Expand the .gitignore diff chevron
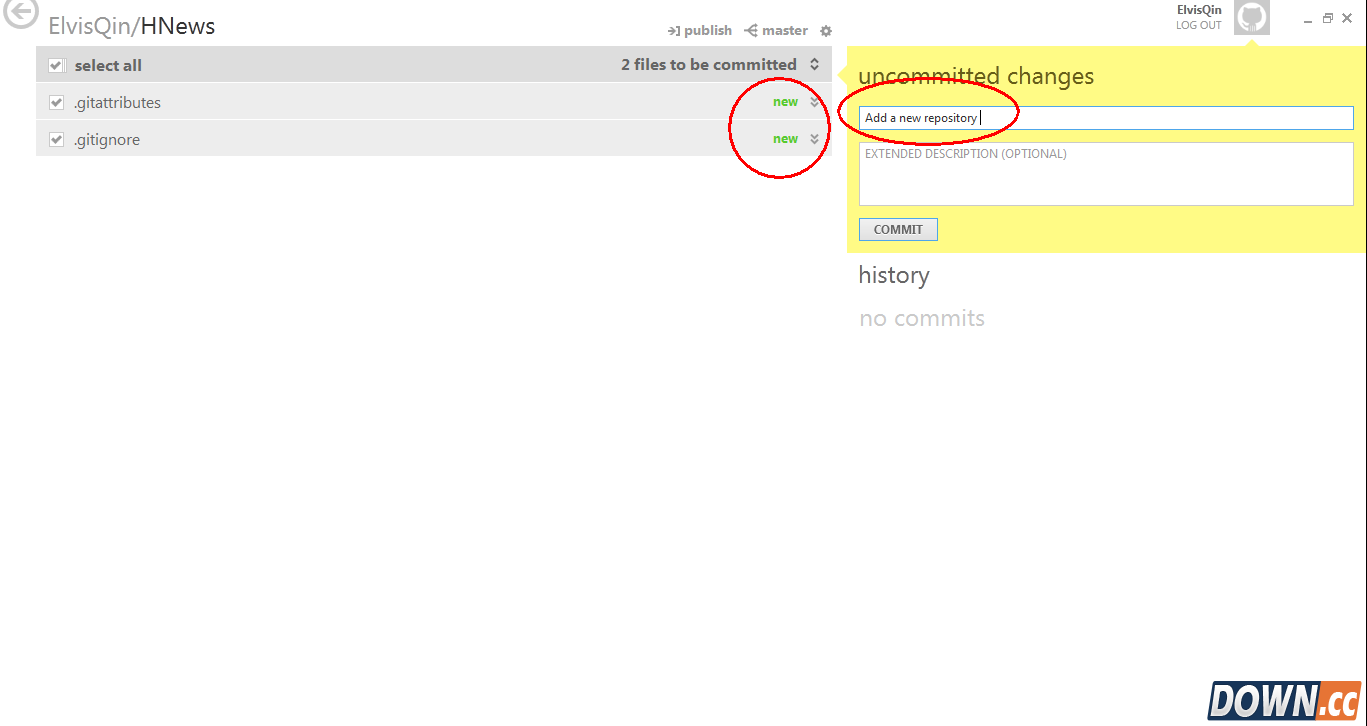This screenshot has height=726, width=1367. [x=815, y=139]
